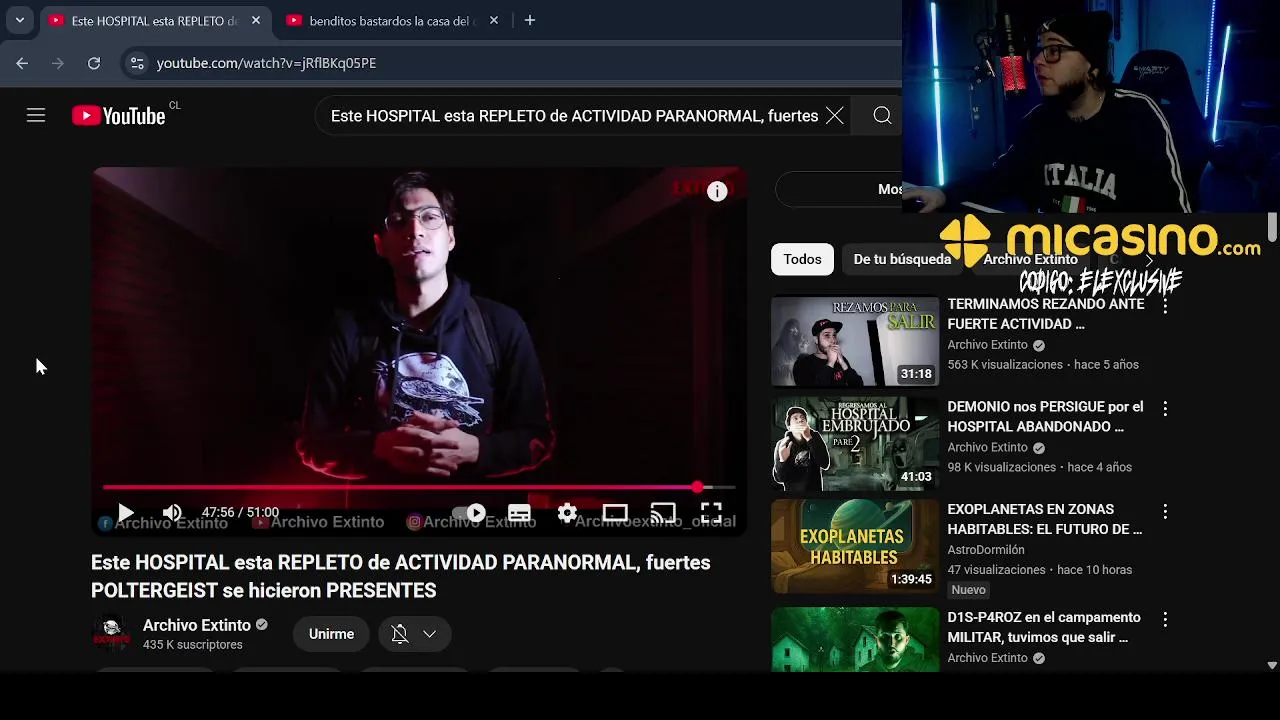Click the 'Unirme' join button
This screenshot has height=720, width=1280.
tap(331, 634)
